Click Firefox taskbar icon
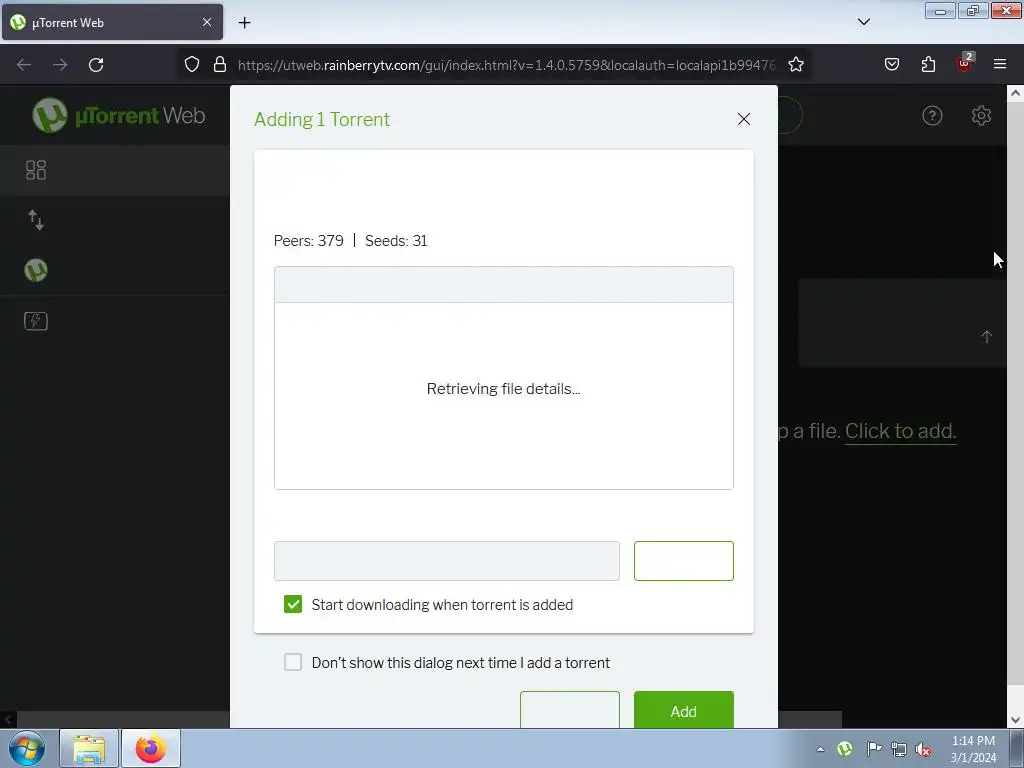1024x768 pixels. coord(151,748)
